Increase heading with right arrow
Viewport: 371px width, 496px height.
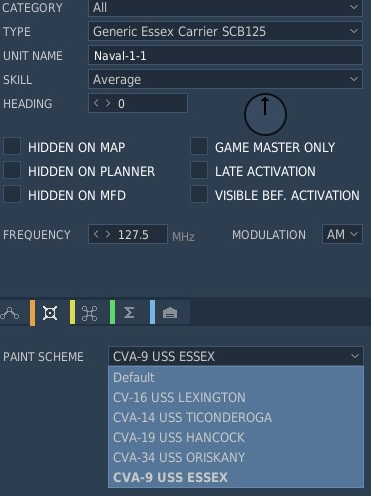click(x=108, y=103)
